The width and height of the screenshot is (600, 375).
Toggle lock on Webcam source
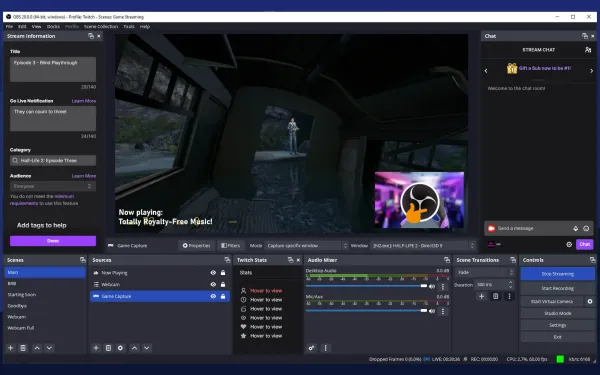223,285
